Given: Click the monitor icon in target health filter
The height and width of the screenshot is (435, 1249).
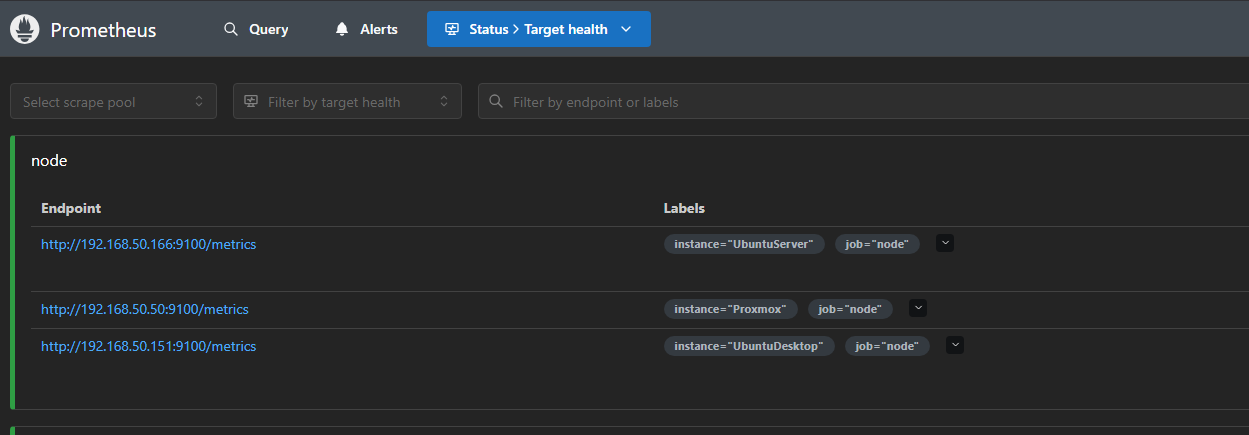Looking at the screenshot, I should coord(251,101).
